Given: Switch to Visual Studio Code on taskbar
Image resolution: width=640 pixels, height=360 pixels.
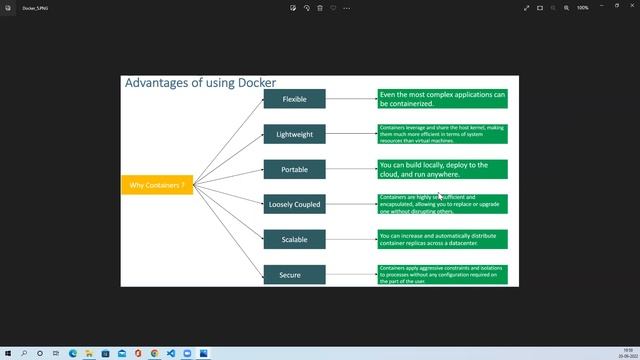Looking at the screenshot, I should pos(171,353).
